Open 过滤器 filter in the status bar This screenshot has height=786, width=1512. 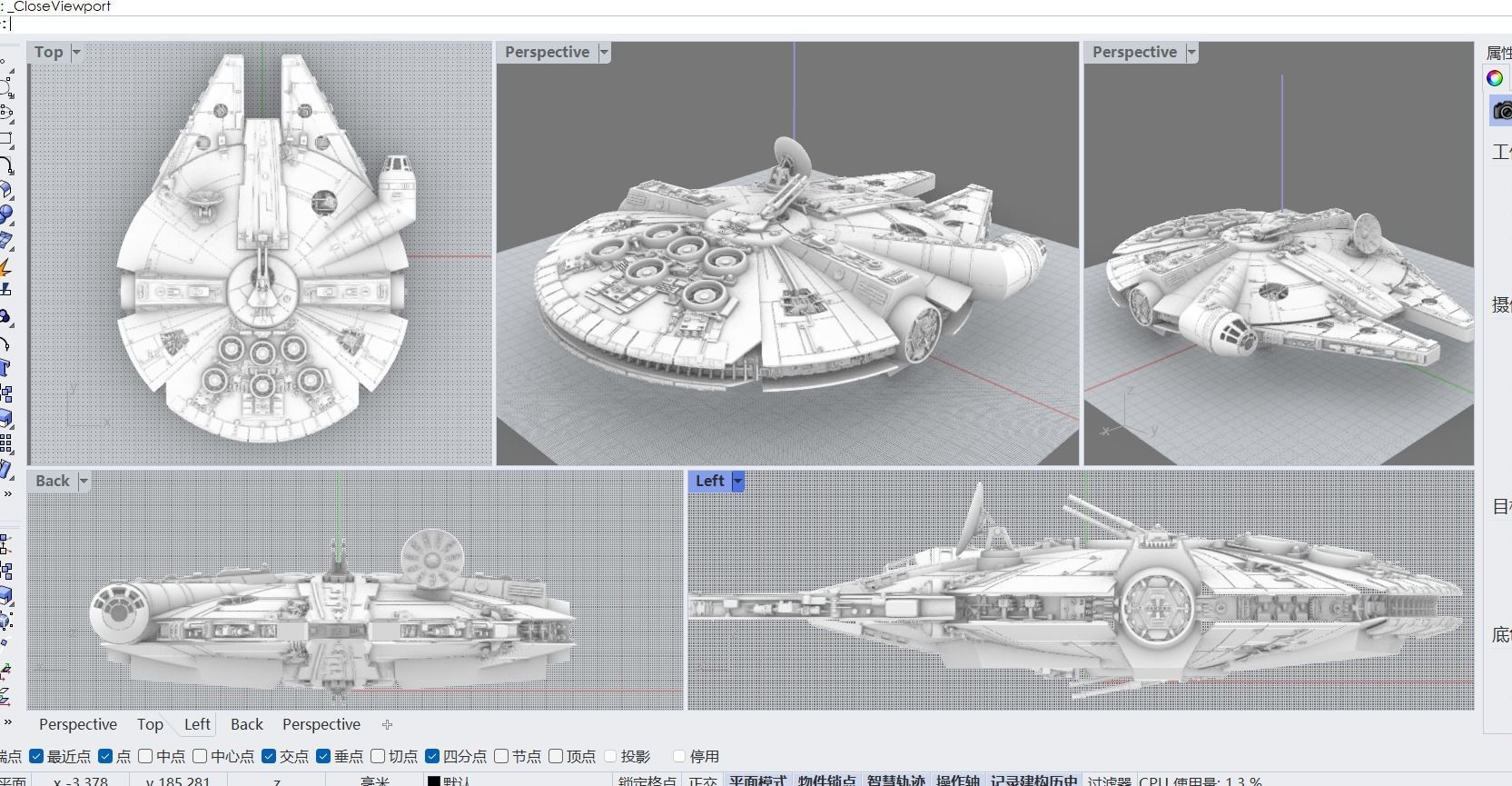tap(1109, 781)
